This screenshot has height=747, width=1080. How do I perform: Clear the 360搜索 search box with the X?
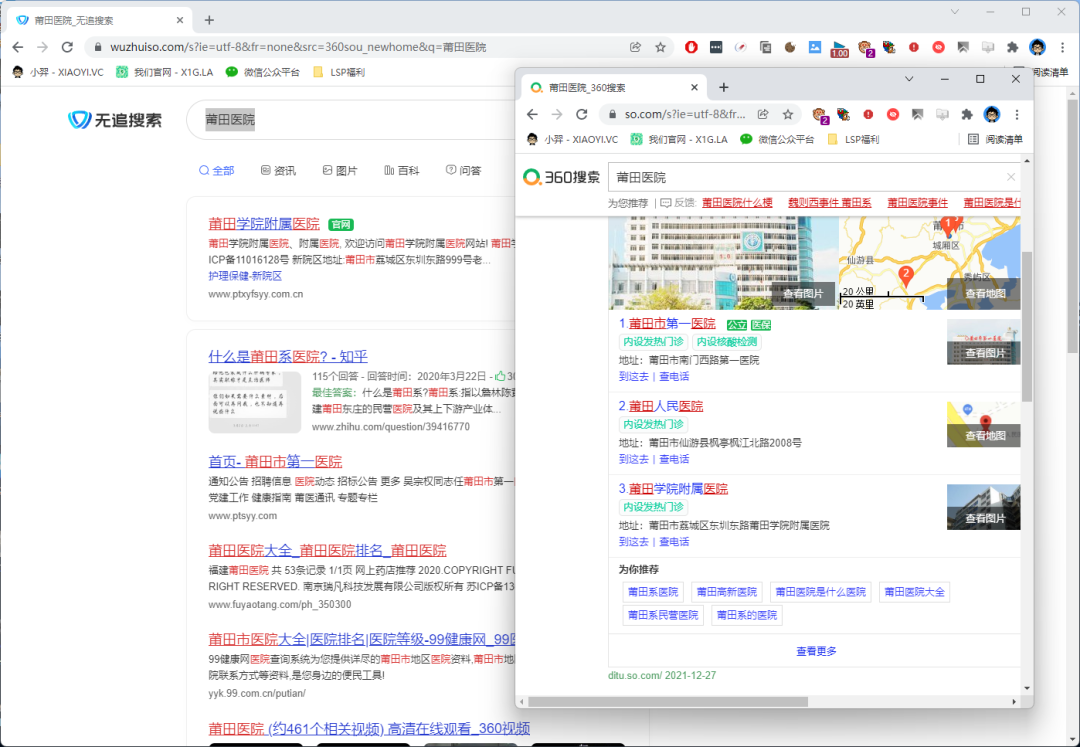[x=1010, y=177]
